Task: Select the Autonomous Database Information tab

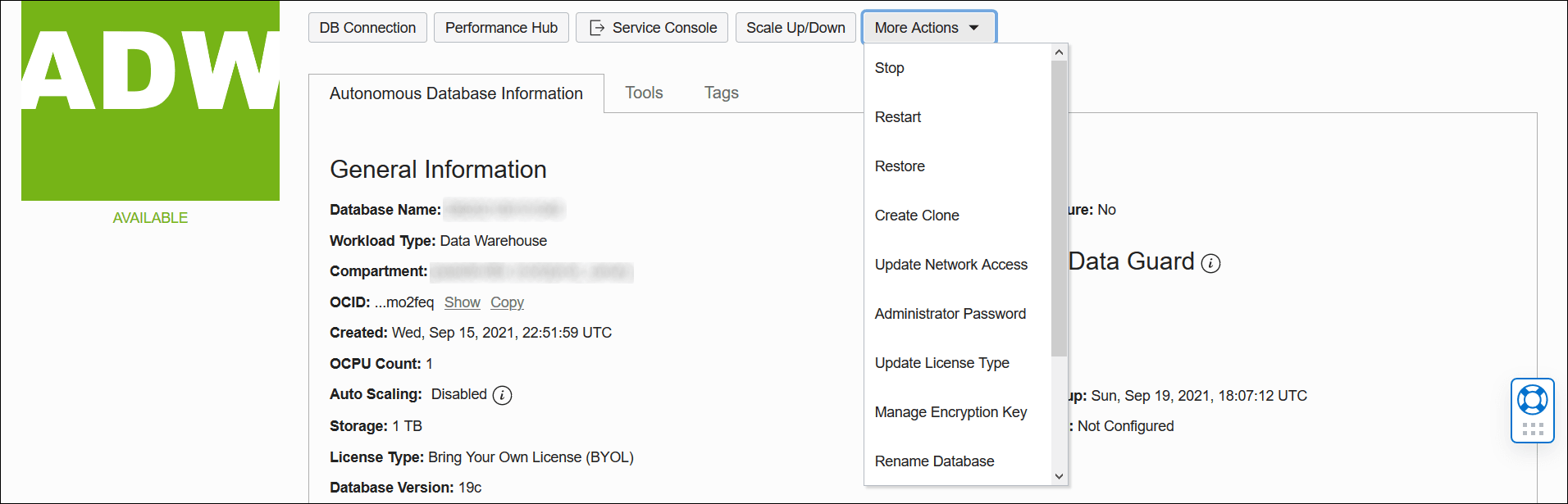Action: point(456,93)
